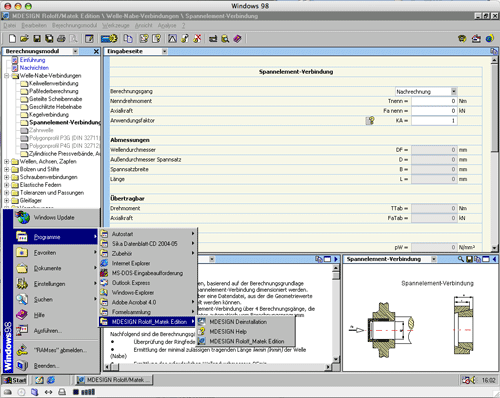Open Windows-Explorer from Programme menu
500x398 pixels.
pos(148,292)
